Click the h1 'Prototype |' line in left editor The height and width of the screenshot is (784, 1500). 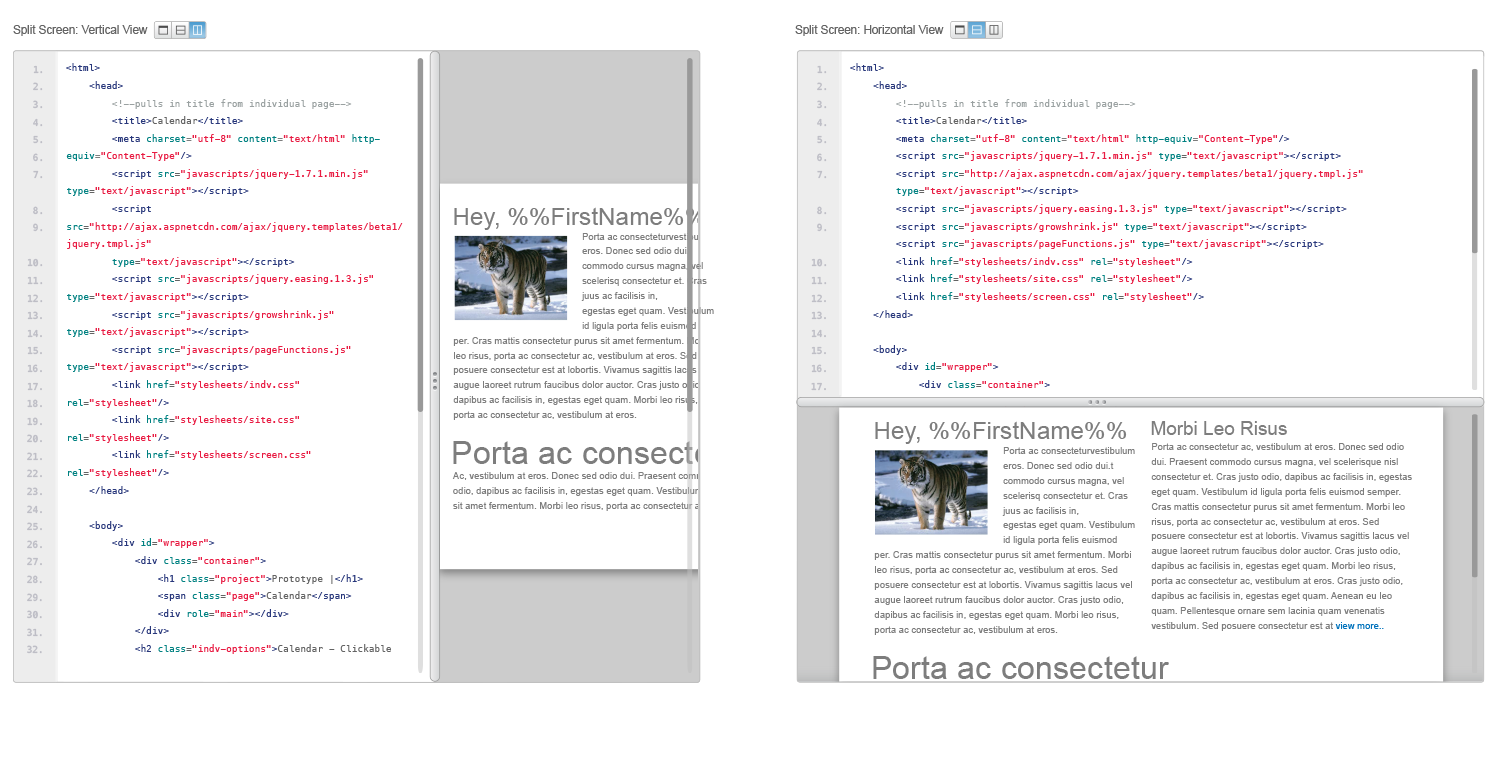coord(260,579)
